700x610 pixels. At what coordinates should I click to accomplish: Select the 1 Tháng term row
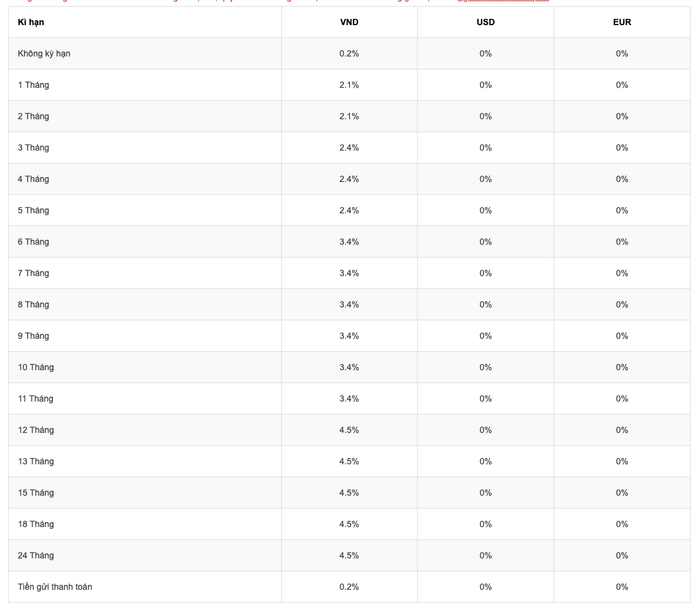[349, 85]
